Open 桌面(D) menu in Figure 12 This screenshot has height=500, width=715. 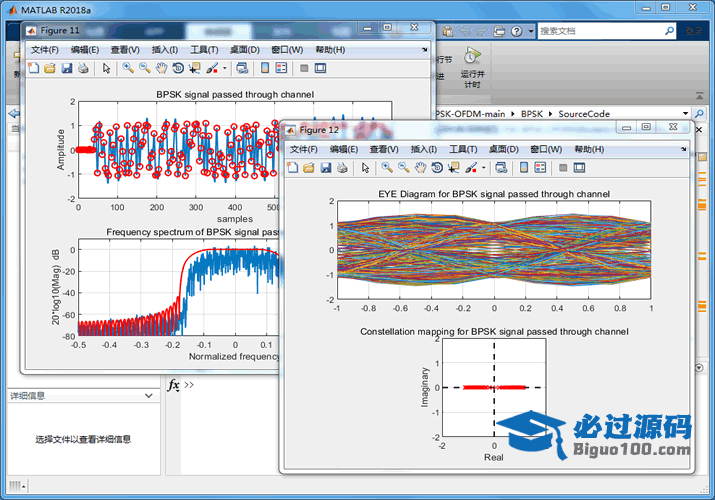[x=503, y=149]
